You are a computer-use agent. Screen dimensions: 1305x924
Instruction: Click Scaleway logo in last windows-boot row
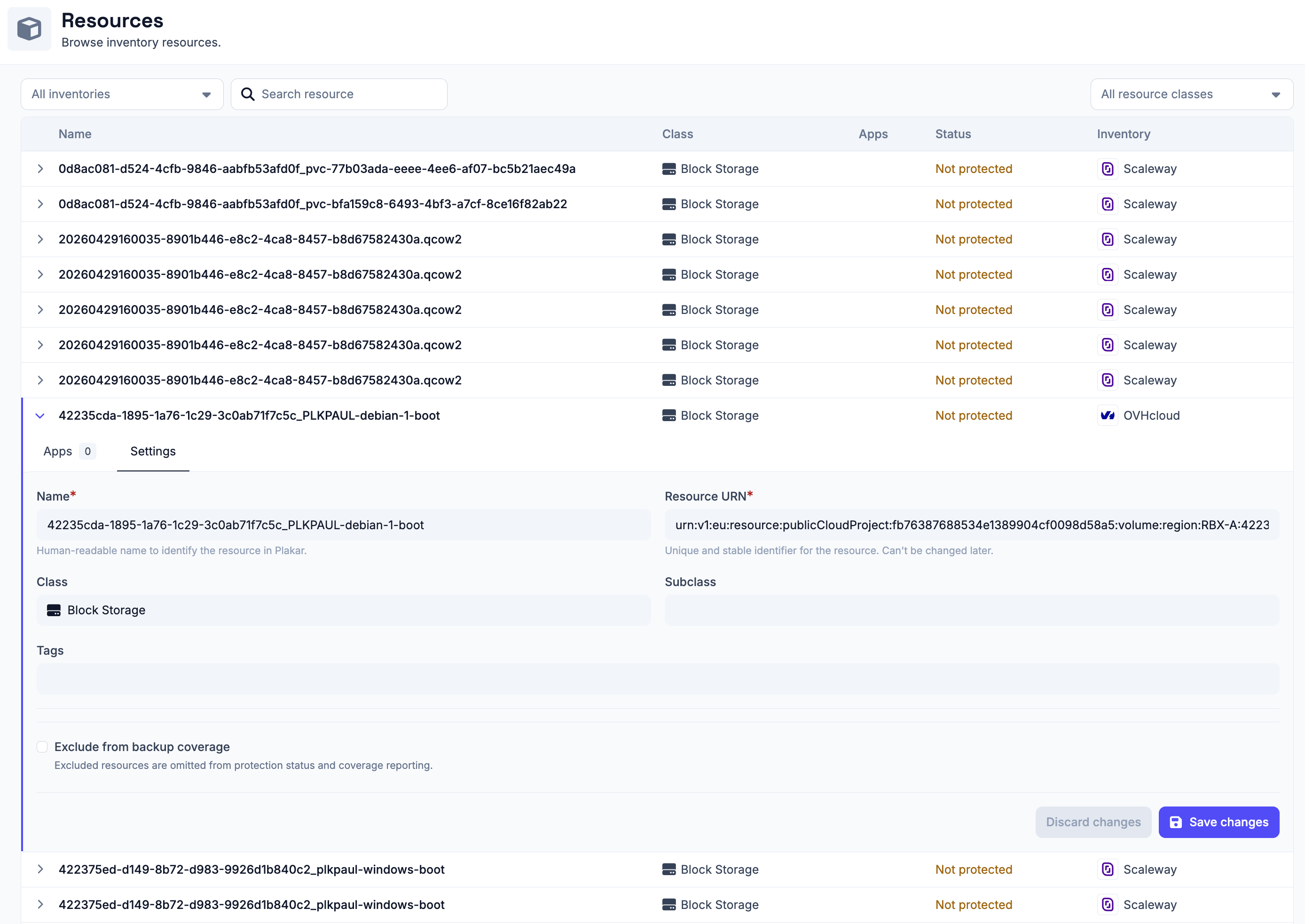tap(1108, 905)
